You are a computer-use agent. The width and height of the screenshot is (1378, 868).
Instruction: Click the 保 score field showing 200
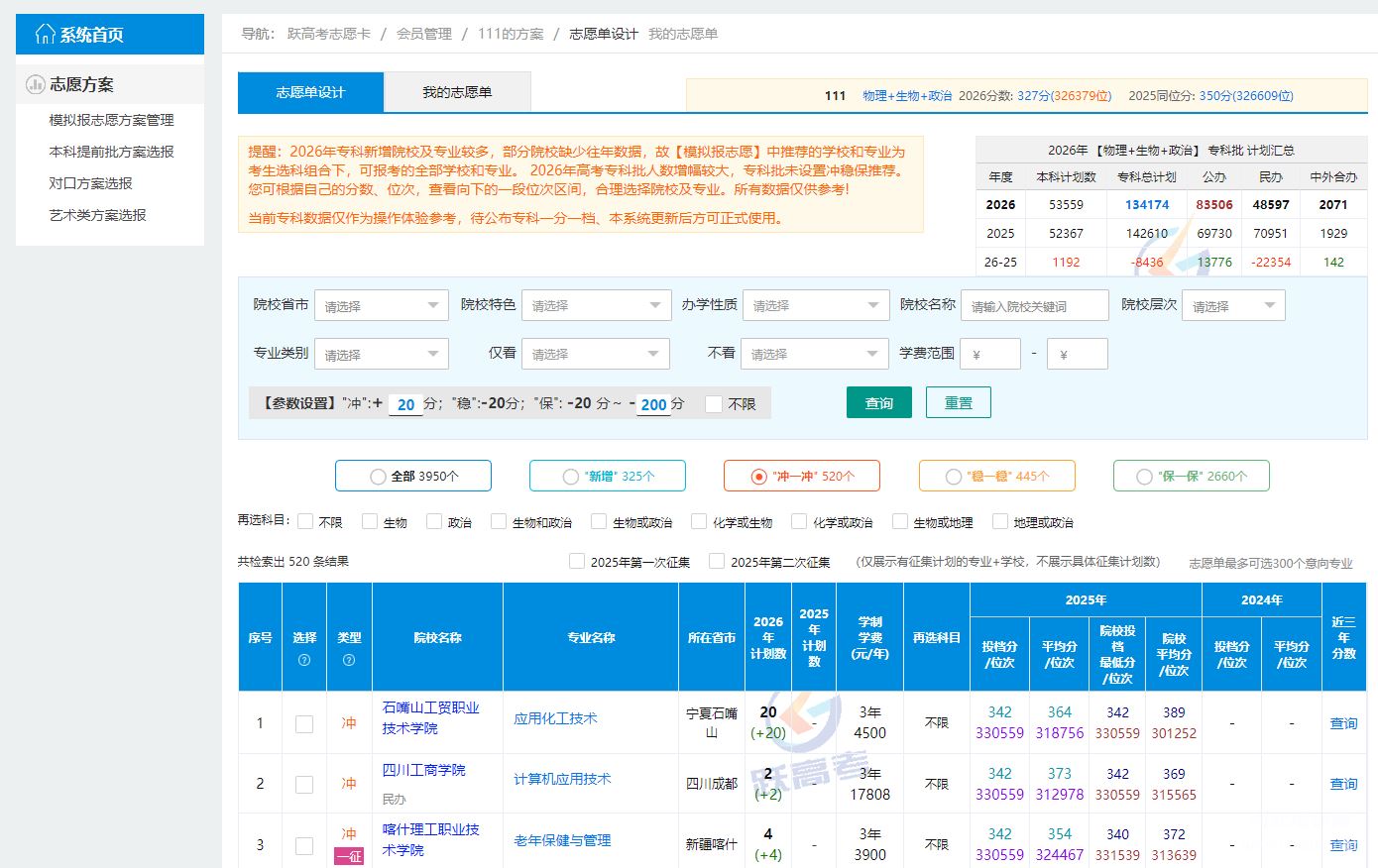653,404
